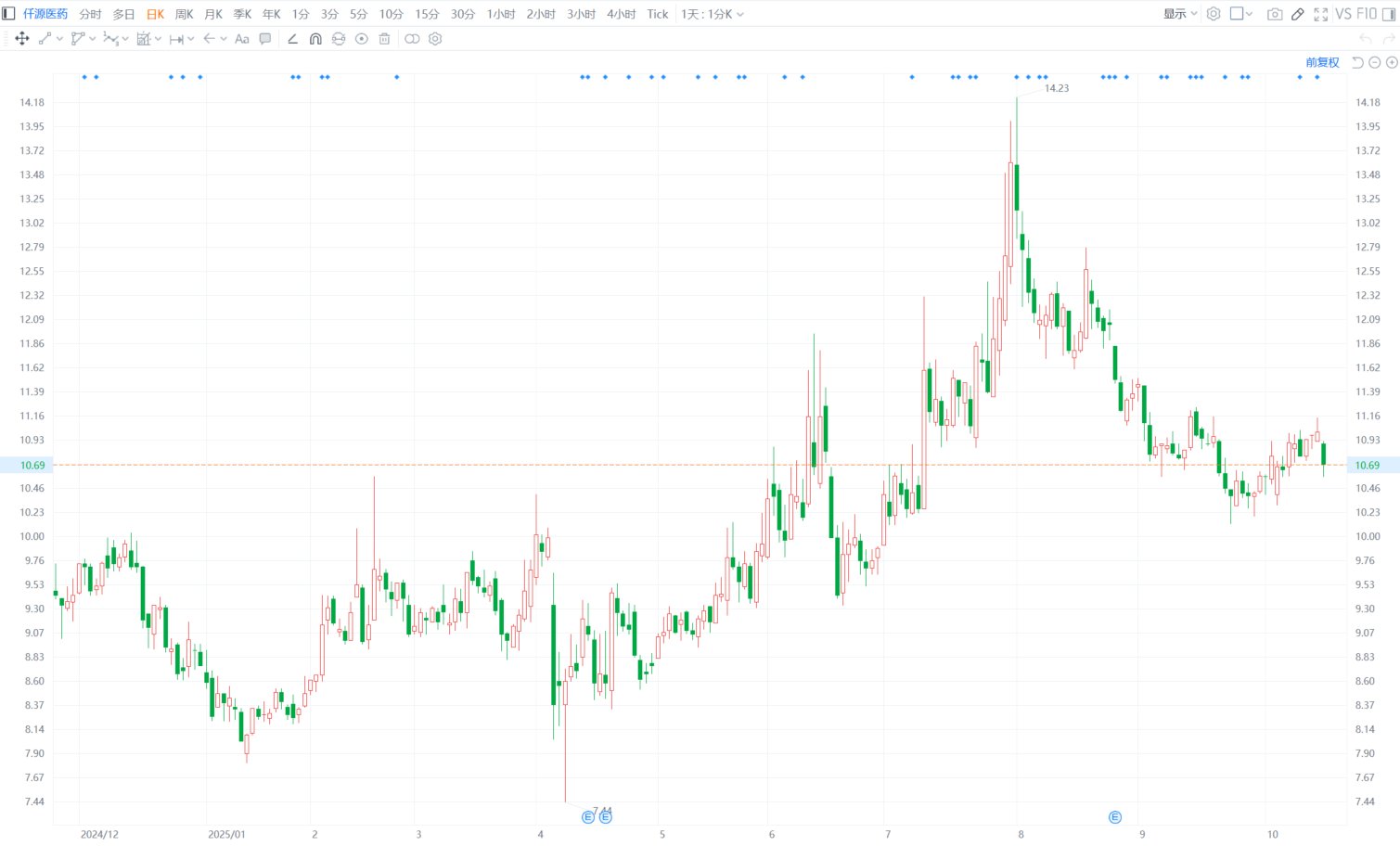Select the horizontal range measure tool
1400x846 pixels.
pyautogui.click(x=176, y=39)
